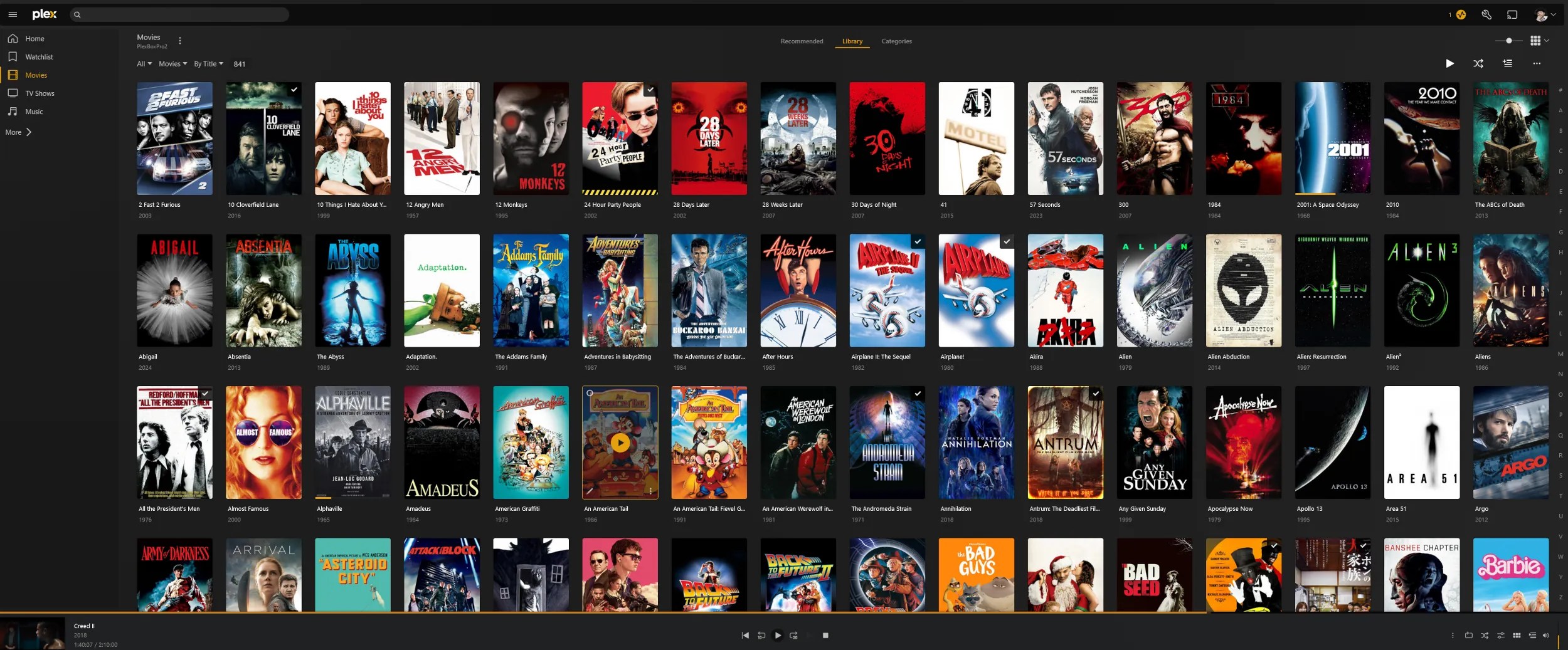The image size is (1568, 650).
Task: Switch to the Categories tab
Action: [896, 41]
